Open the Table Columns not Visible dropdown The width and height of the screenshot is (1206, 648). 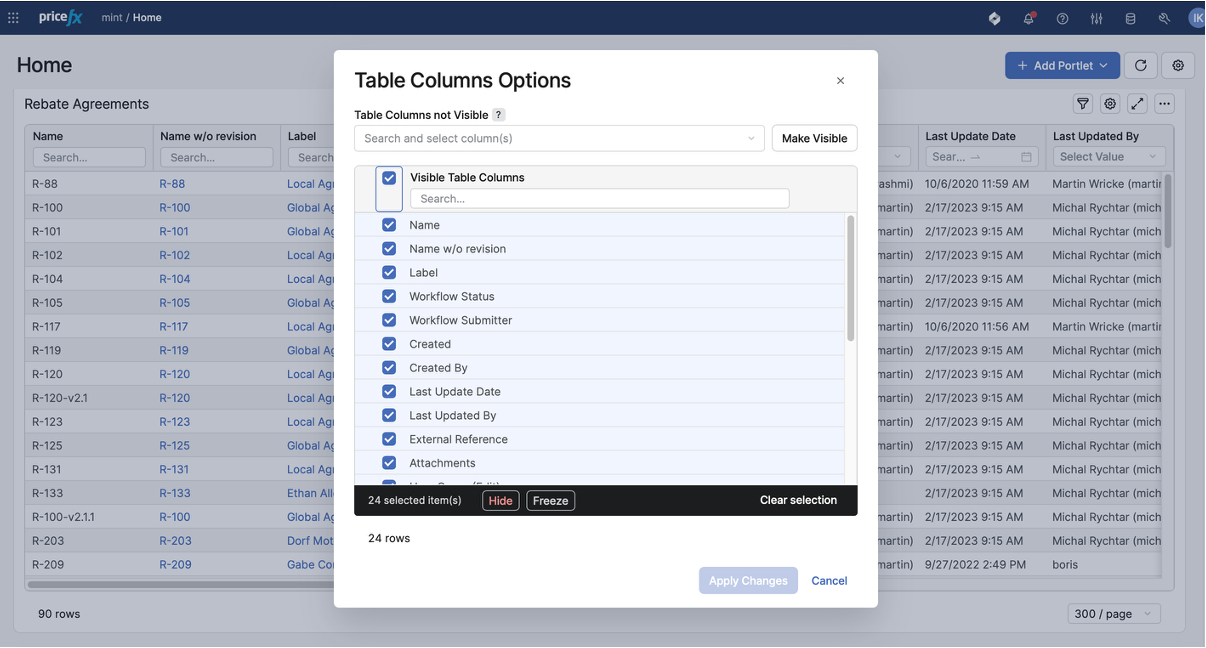[559, 138]
